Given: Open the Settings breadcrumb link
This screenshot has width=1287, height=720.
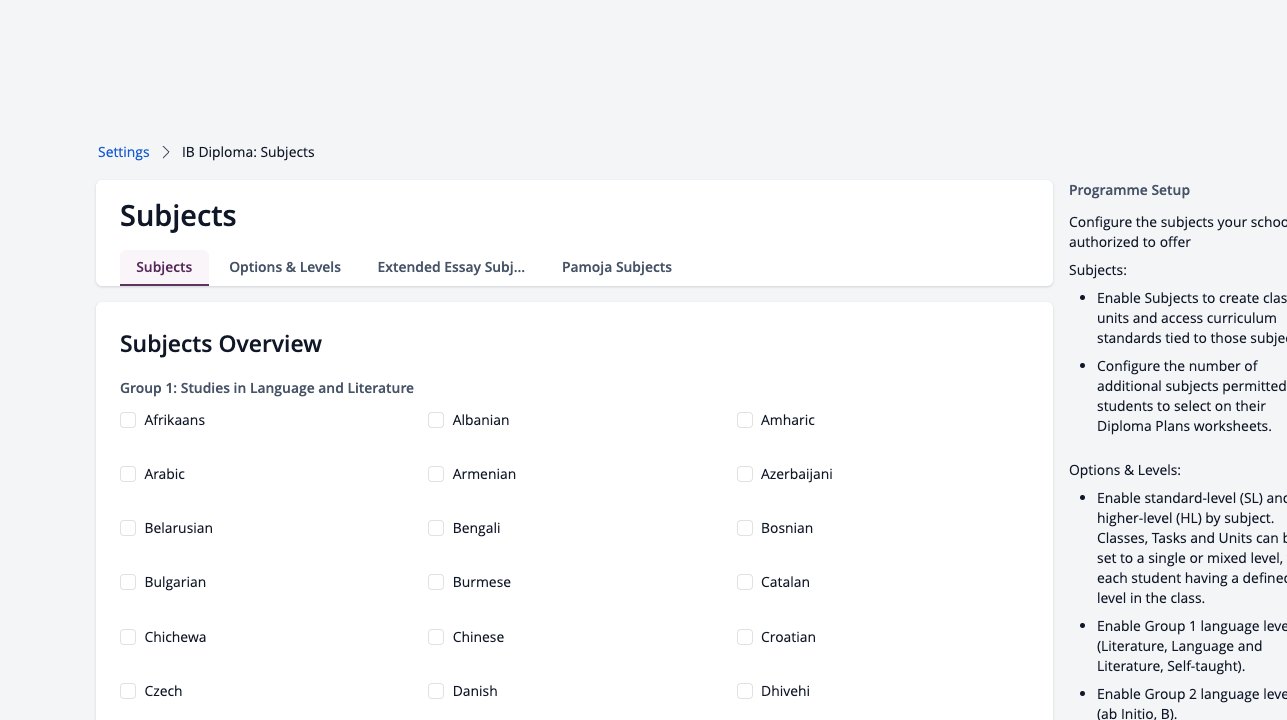Looking at the screenshot, I should tap(123, 152).
